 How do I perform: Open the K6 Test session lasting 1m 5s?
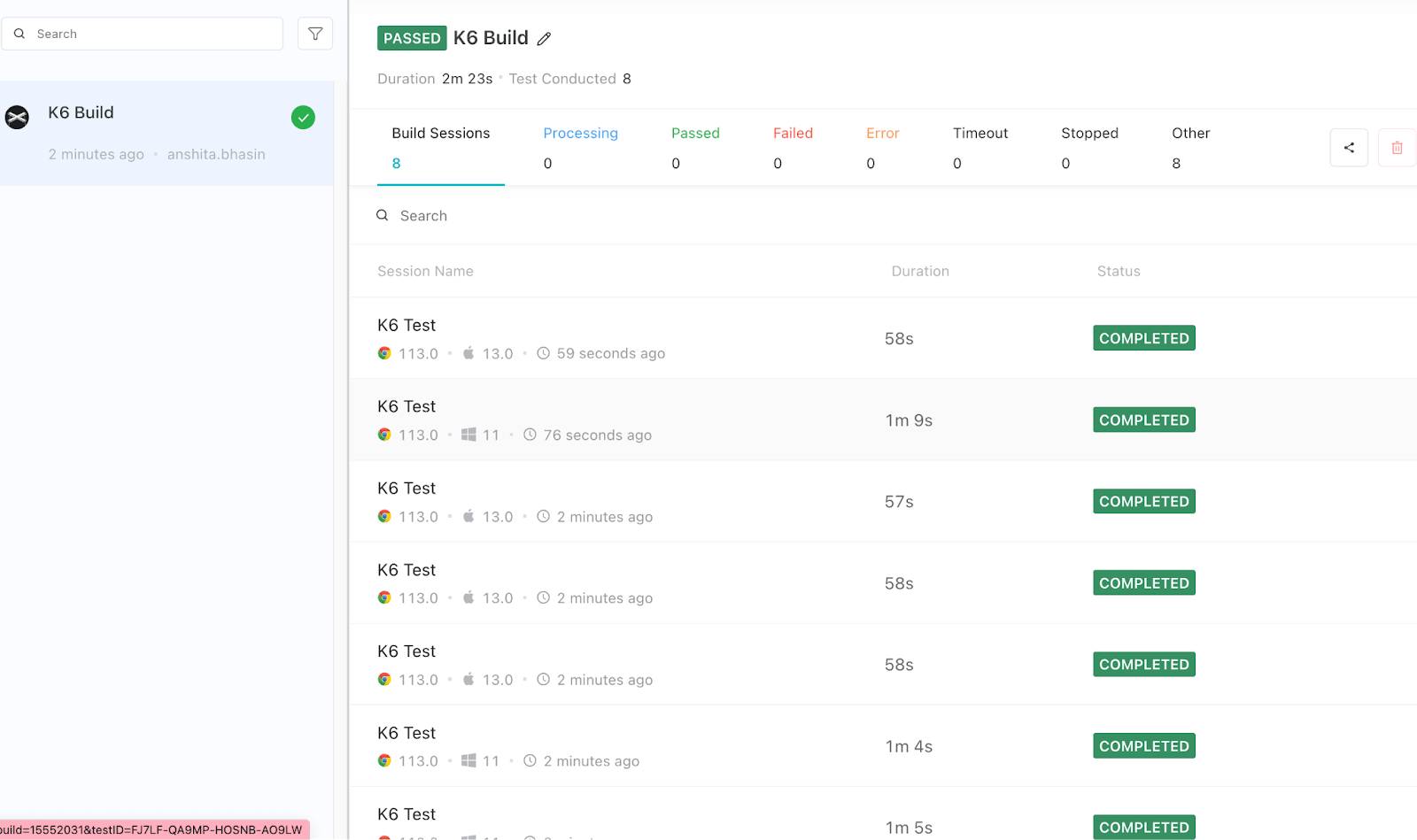[883, 813]
